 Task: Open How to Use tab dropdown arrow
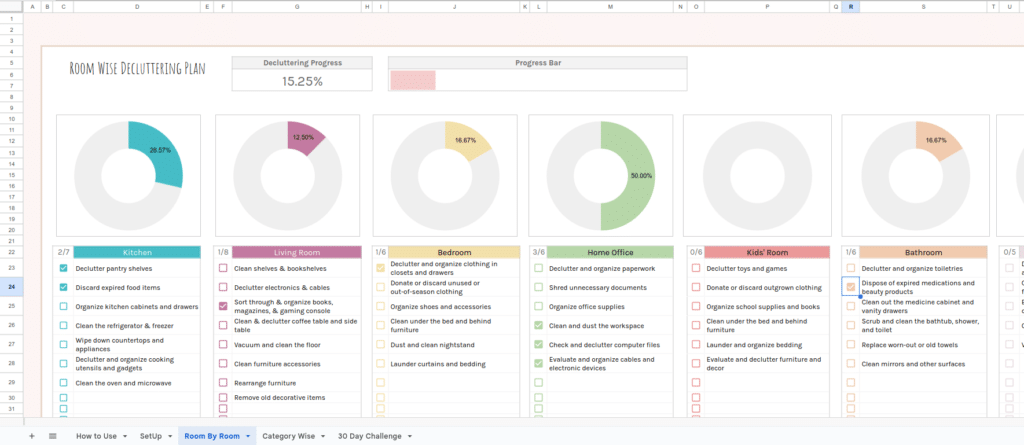point(124,437)
